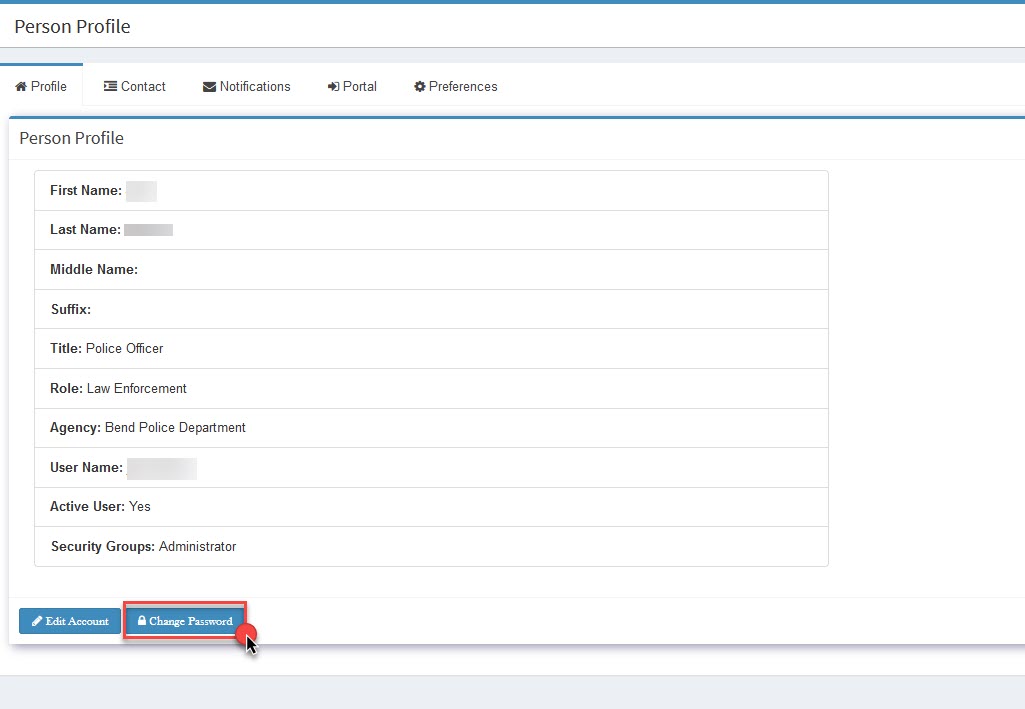1025x709 pixels.
Task: Select the Law Enforcement role value
Action: 137,388
